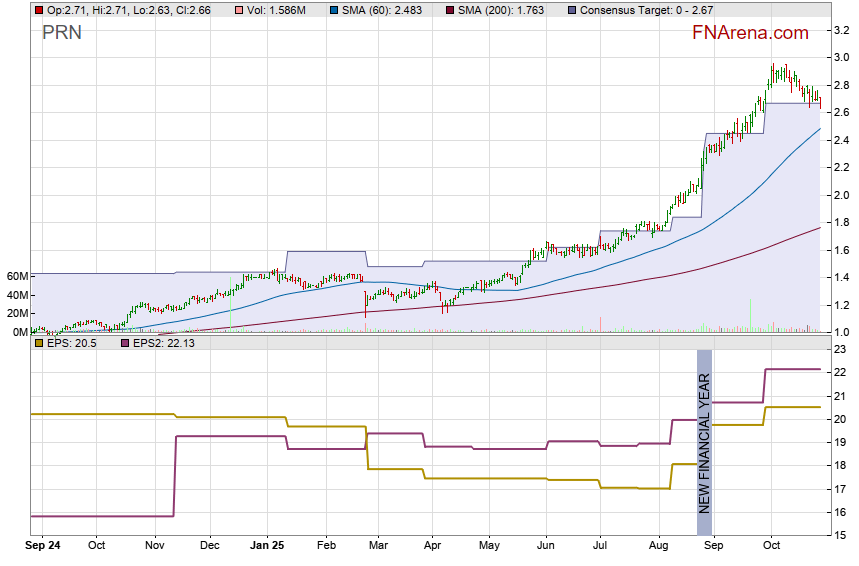Image resolution: width=859 pixels, height=566 pixels.
Task: Click the 3.2 price axis label
Action: [841, 32]
